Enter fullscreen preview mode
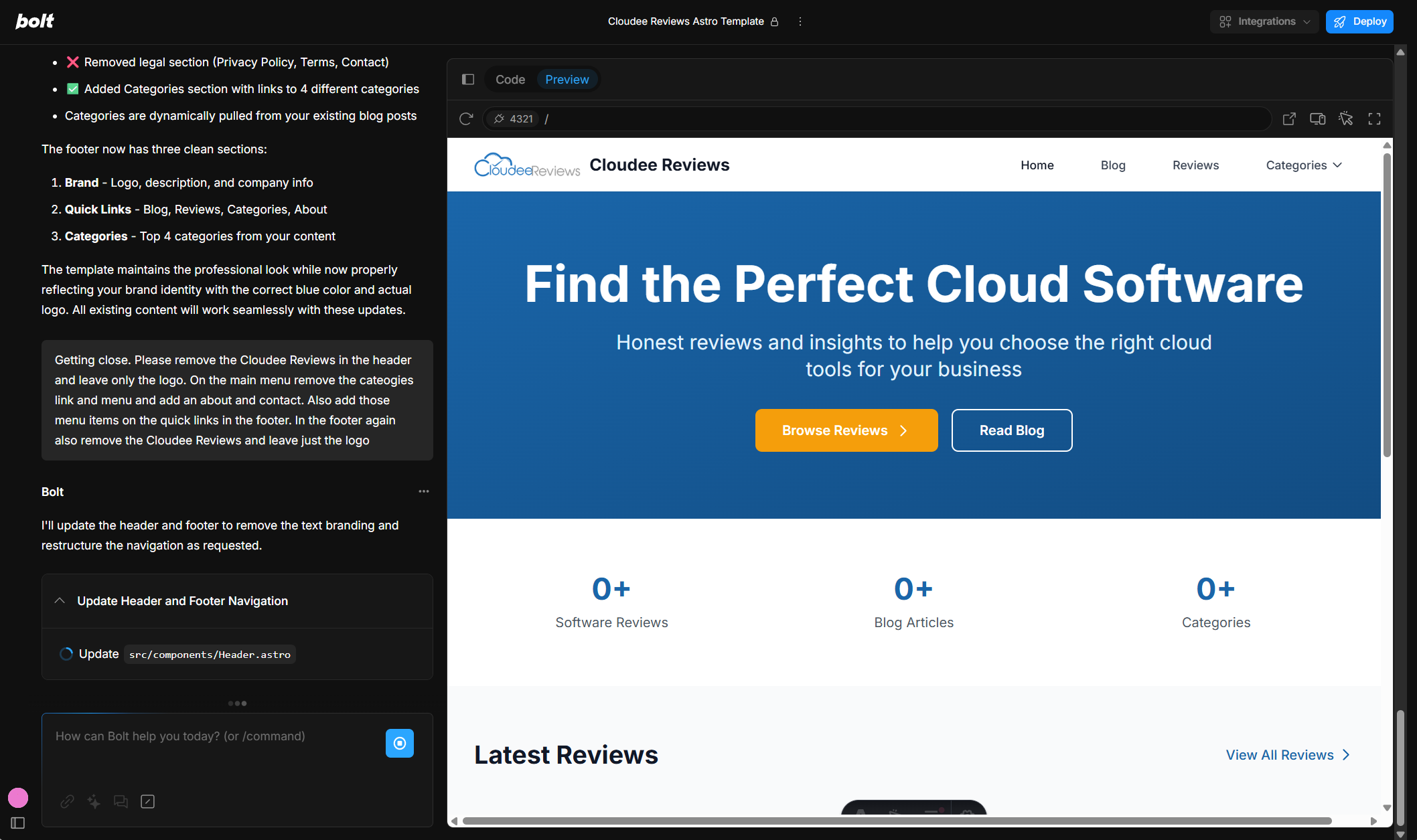 coord(1374,118)
